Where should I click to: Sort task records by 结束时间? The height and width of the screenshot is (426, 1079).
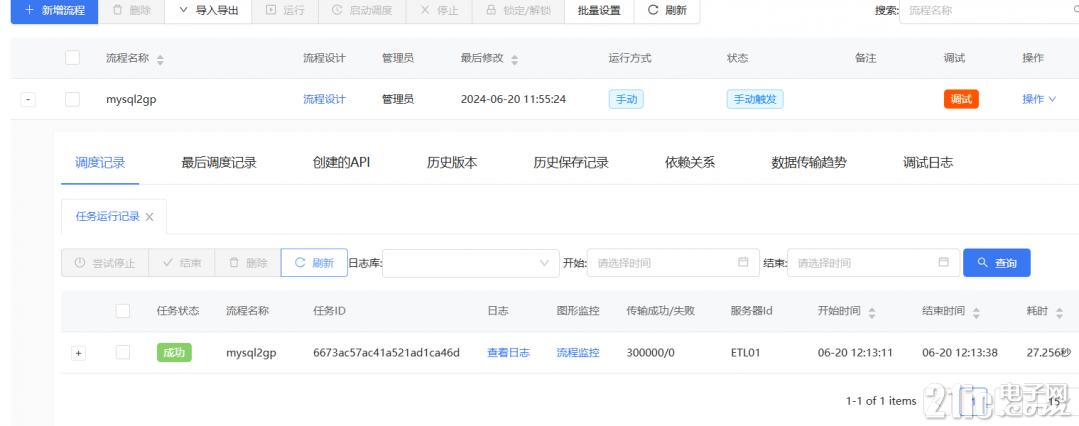pos(976,313)
